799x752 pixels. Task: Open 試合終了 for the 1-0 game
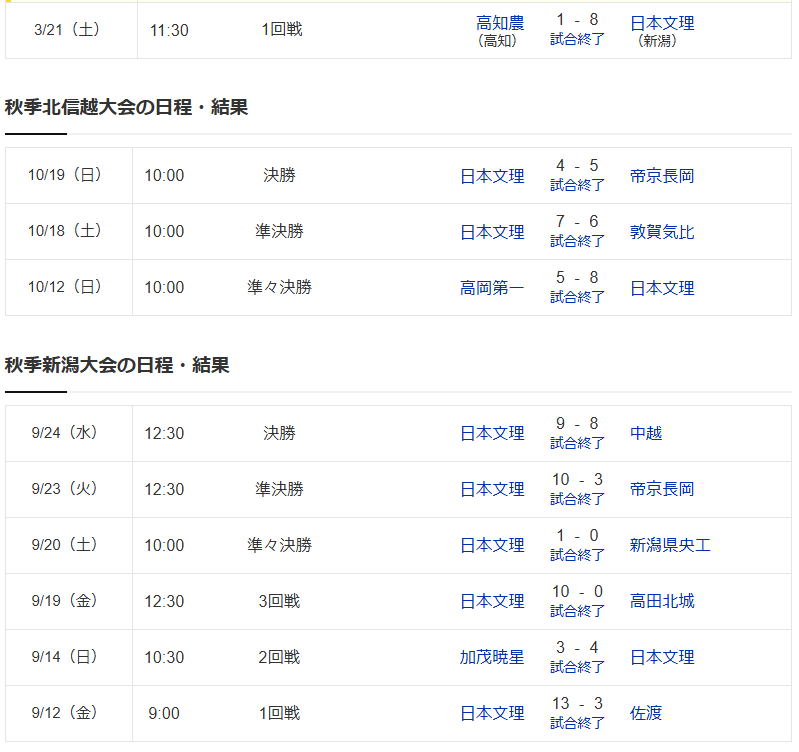(x=577, y=555)
